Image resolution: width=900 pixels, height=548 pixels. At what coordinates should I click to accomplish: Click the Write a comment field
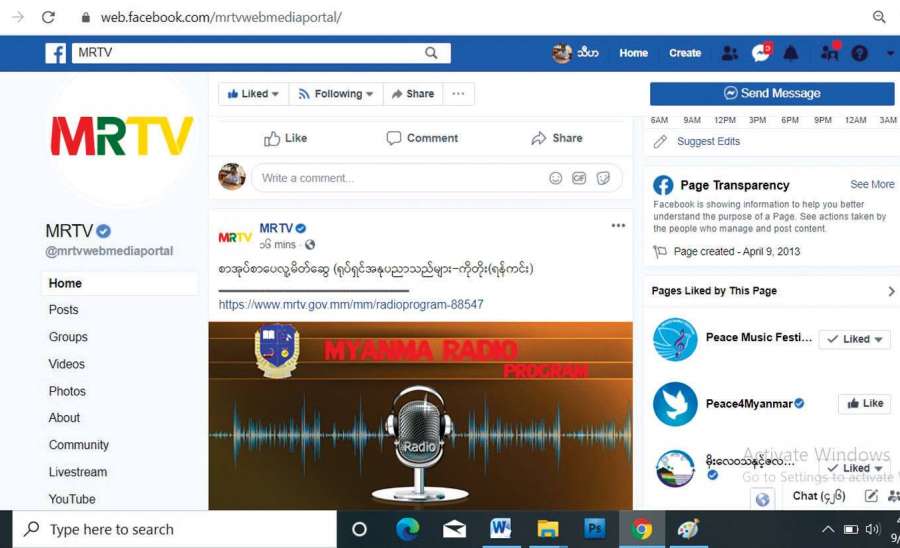pyautogui.click(x=400, y=178)
